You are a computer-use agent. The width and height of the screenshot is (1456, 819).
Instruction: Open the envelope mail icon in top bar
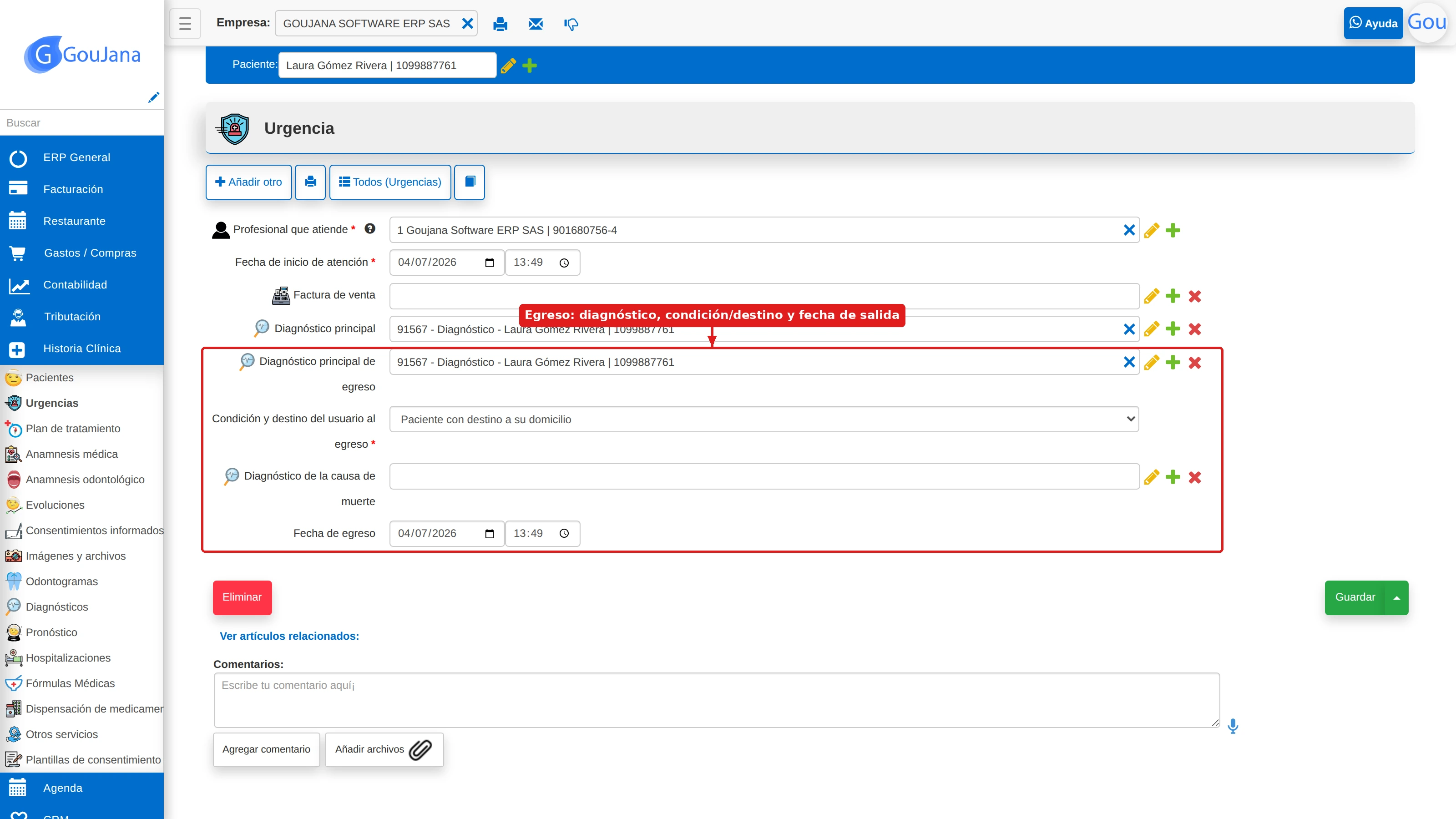click(x=535, y=24)
